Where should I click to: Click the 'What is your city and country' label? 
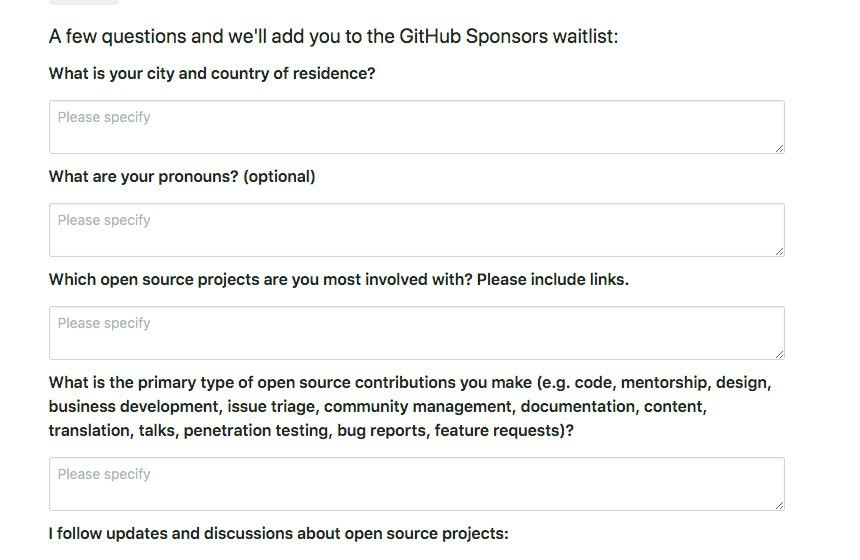[x=212, y=73]
